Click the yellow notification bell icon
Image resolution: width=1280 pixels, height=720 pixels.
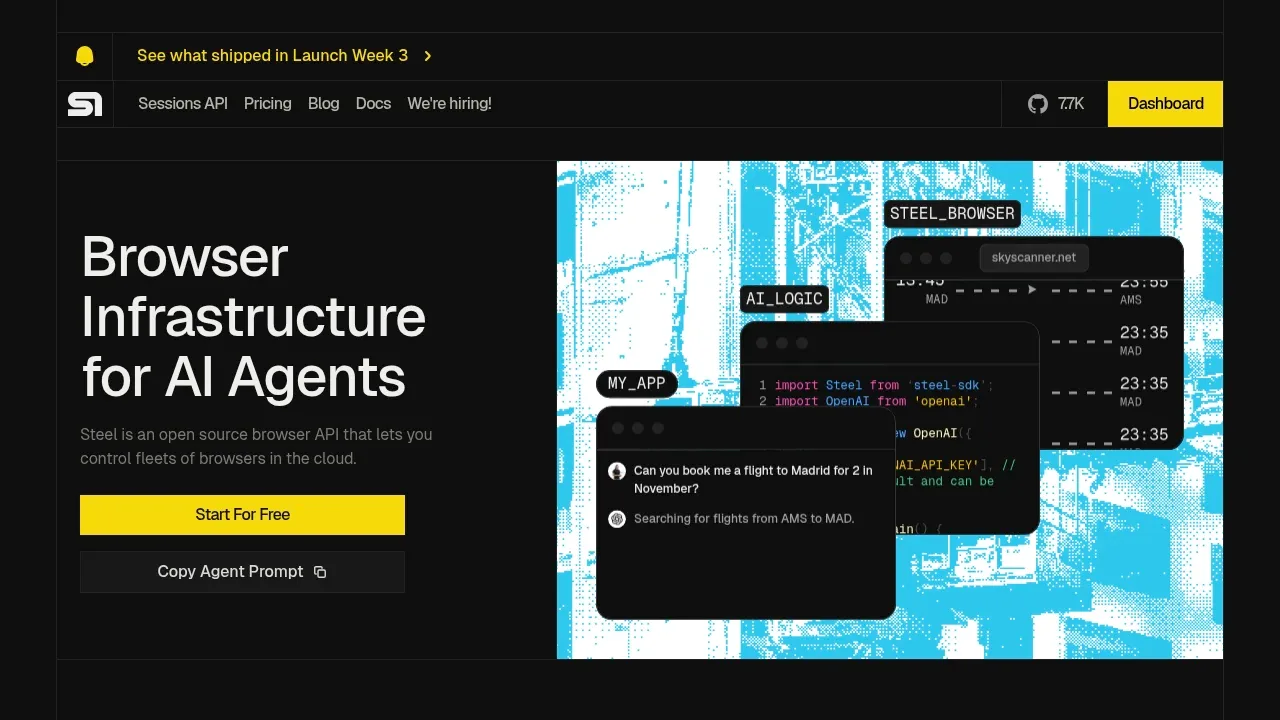click(x=85, y=56)
